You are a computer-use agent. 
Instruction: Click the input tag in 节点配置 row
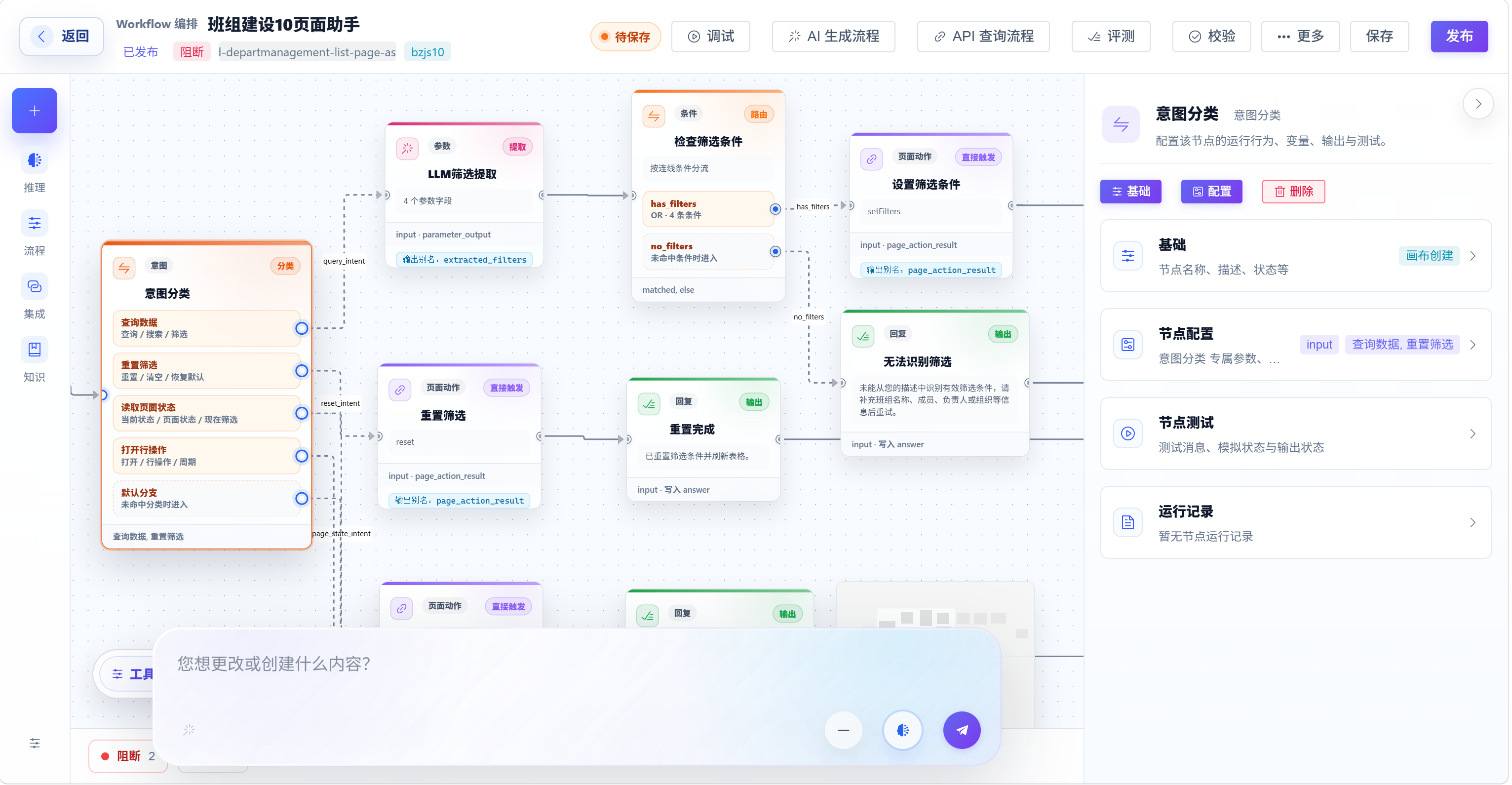coord(1319,345)
